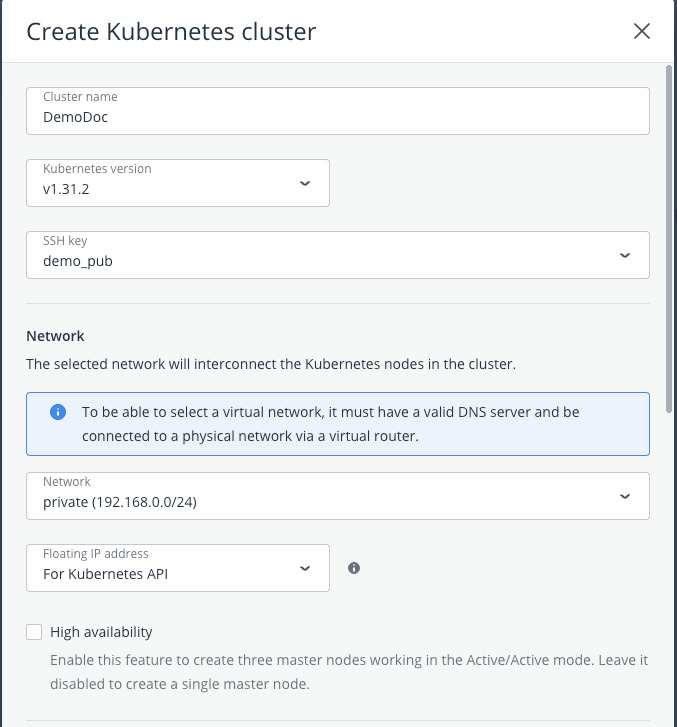Click the blue info icon in banner
Viewport: 677px width, 727px height.
pos(58,412)
